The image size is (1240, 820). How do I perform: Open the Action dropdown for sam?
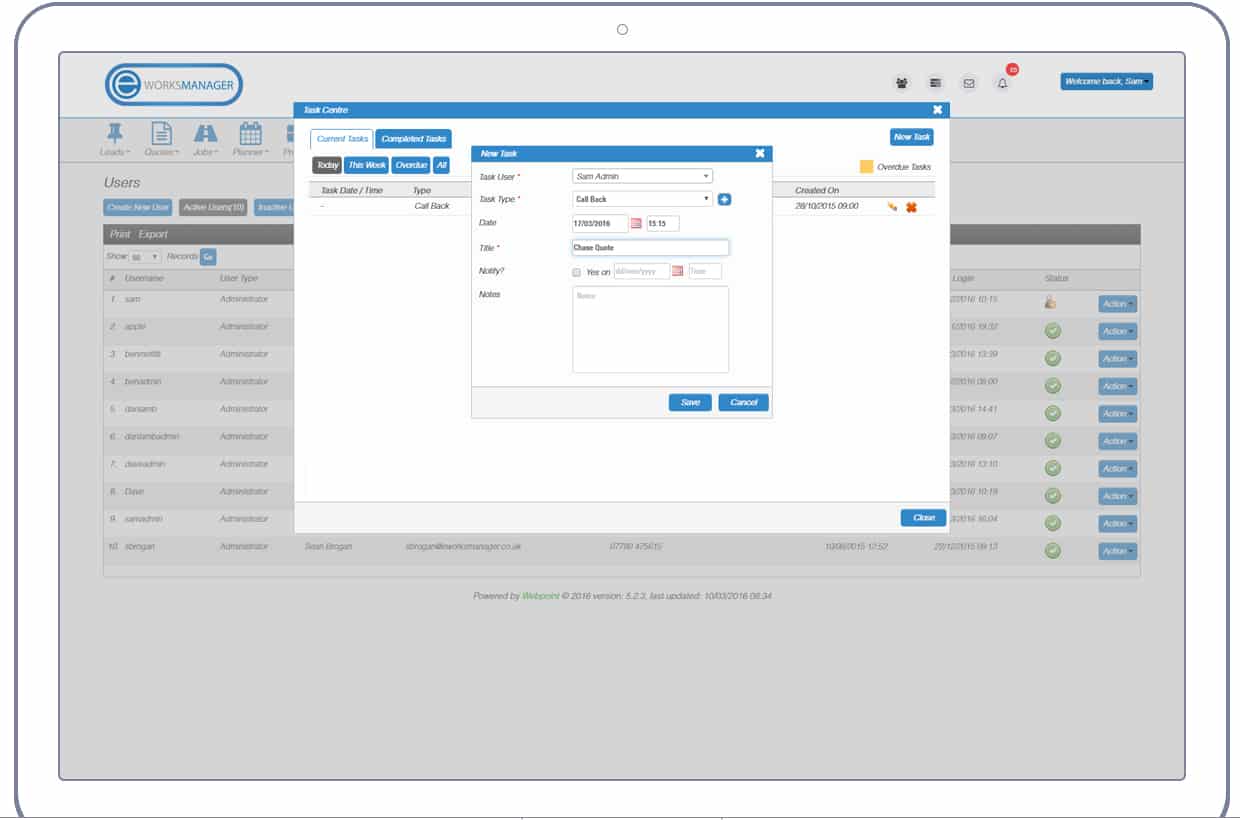coord(1117,303)
